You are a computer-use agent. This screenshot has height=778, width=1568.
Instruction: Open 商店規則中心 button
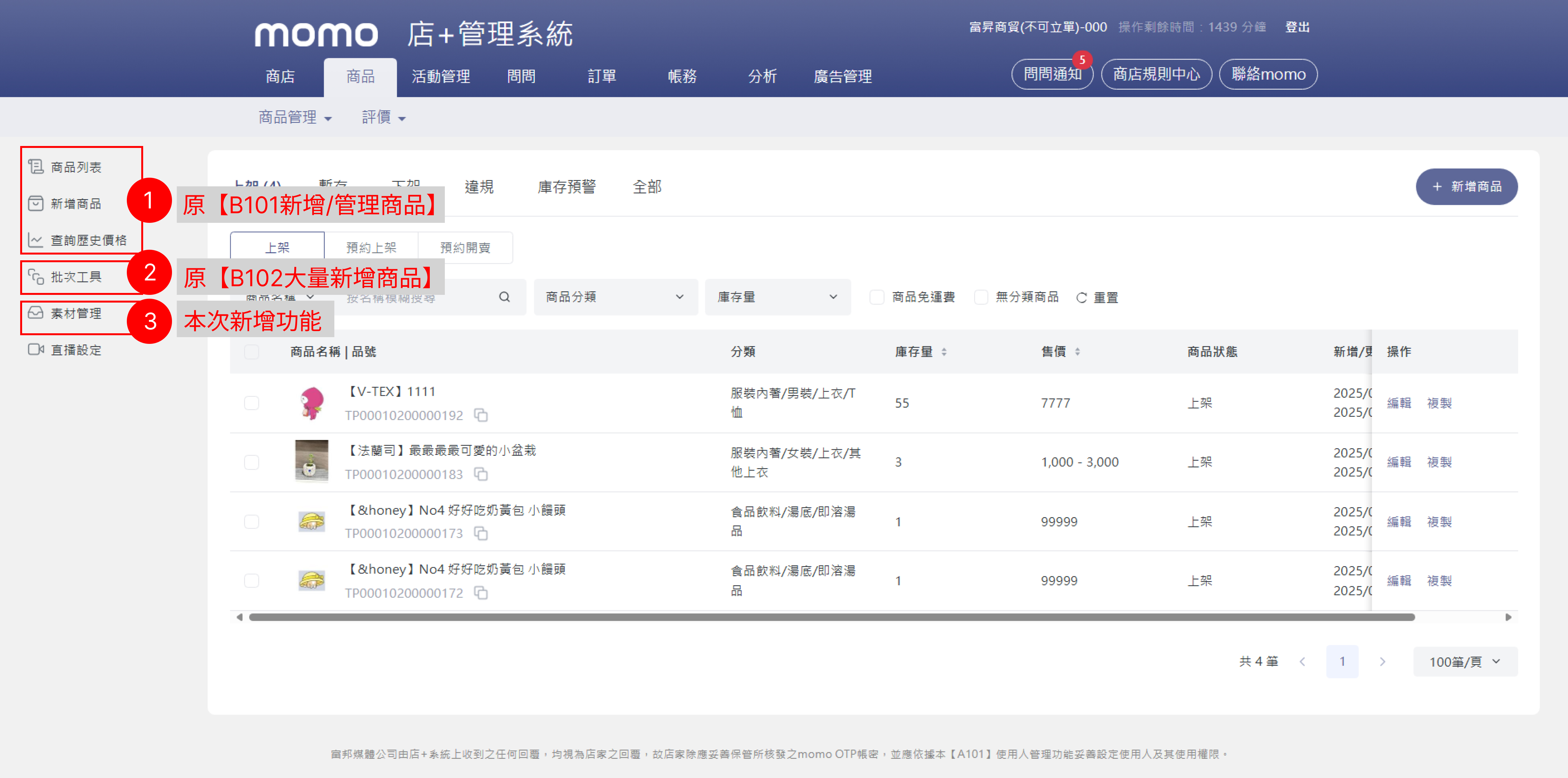click(x=1156, y=74)
